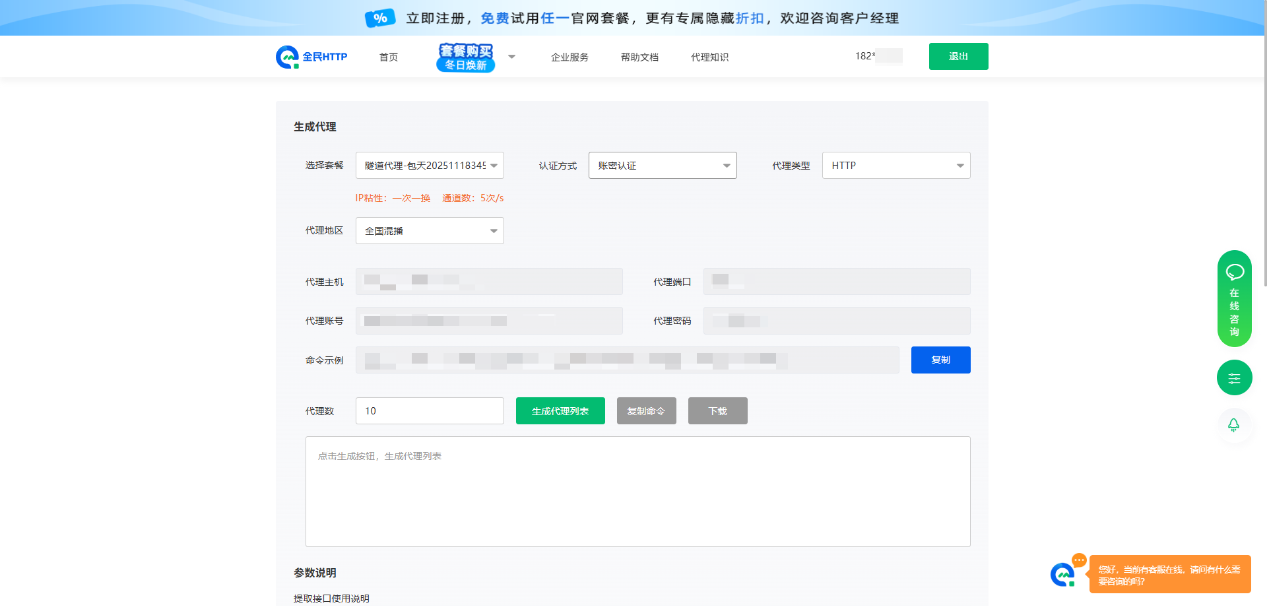Click the percent discount icon in banner
1267x606 pixels.
coord(379,18)
